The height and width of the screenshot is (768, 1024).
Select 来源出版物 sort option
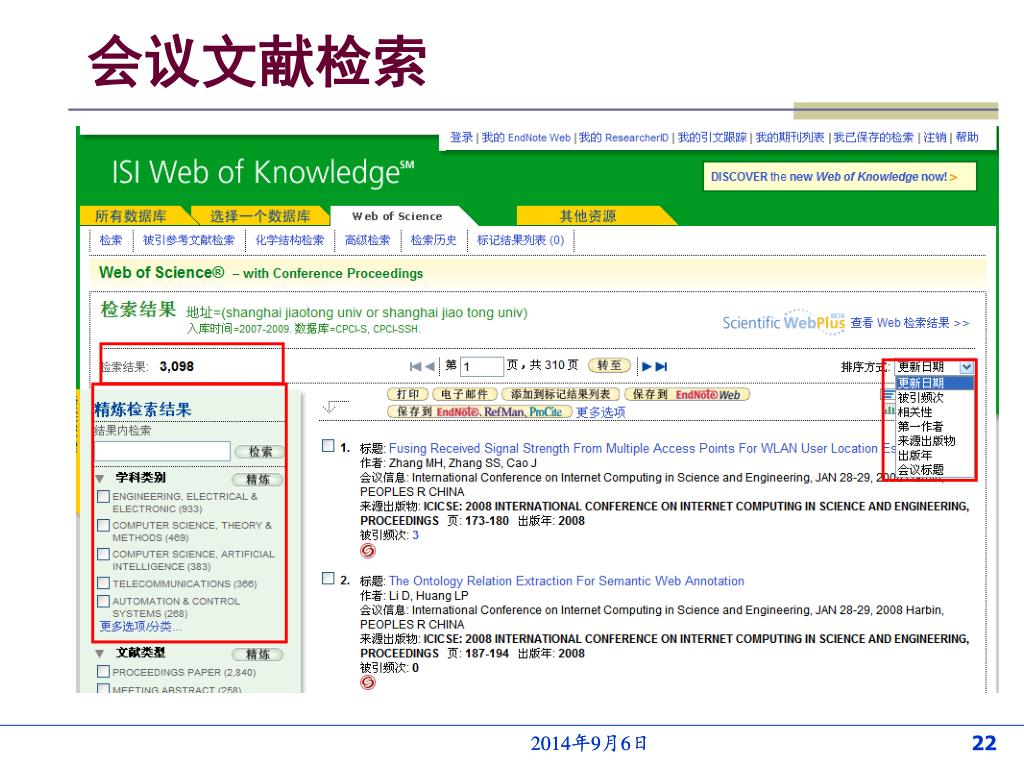coord(926,441)
